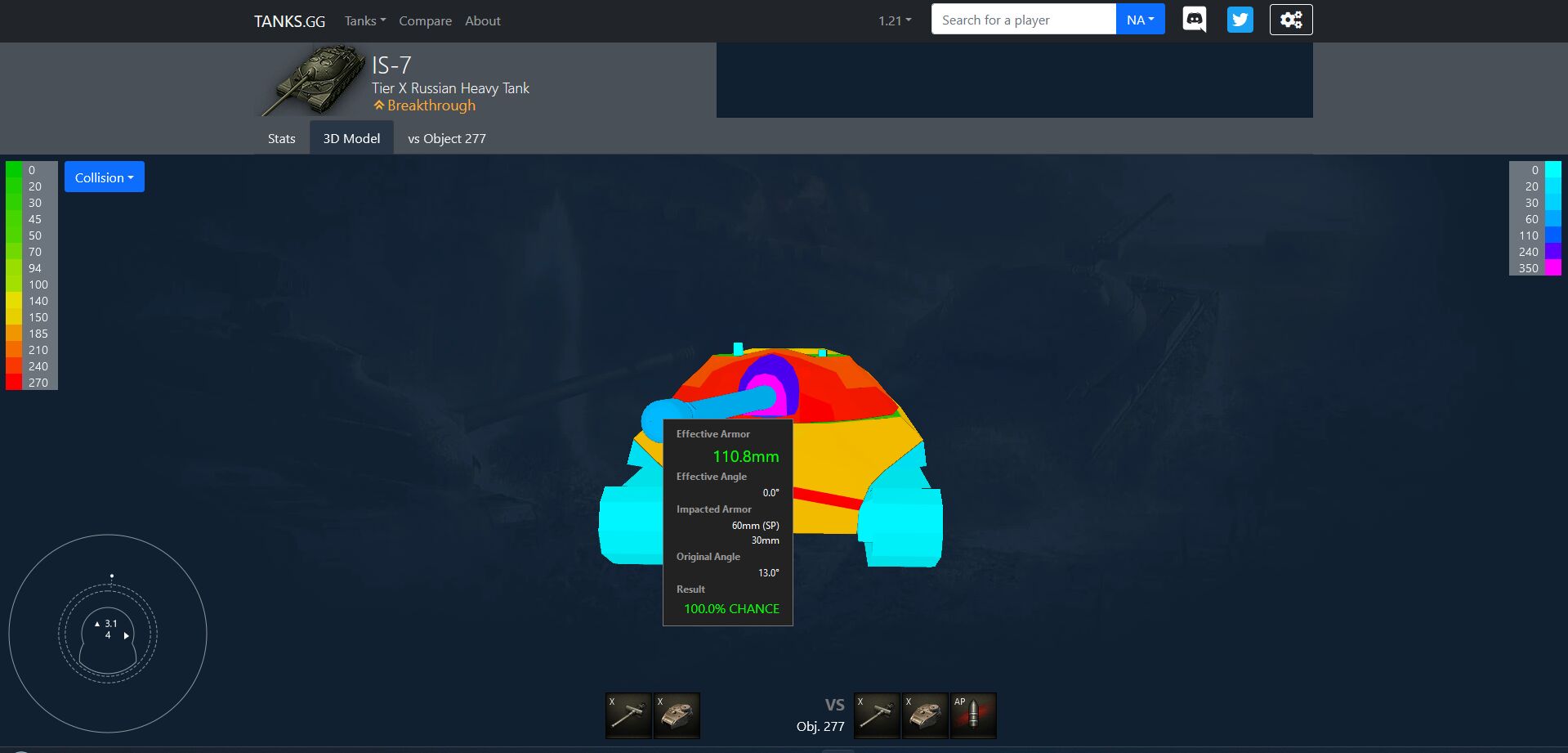Focus the Search for a player field
This screenshot has width=1568, height=753.
click(x=1023, y=20)
